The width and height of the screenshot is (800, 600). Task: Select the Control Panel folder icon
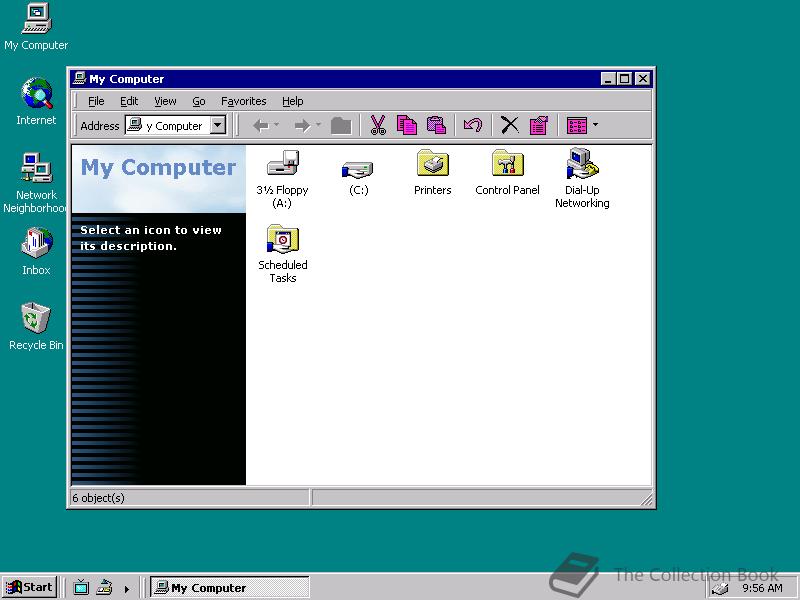pyautogui.click(x=507, y=164)
